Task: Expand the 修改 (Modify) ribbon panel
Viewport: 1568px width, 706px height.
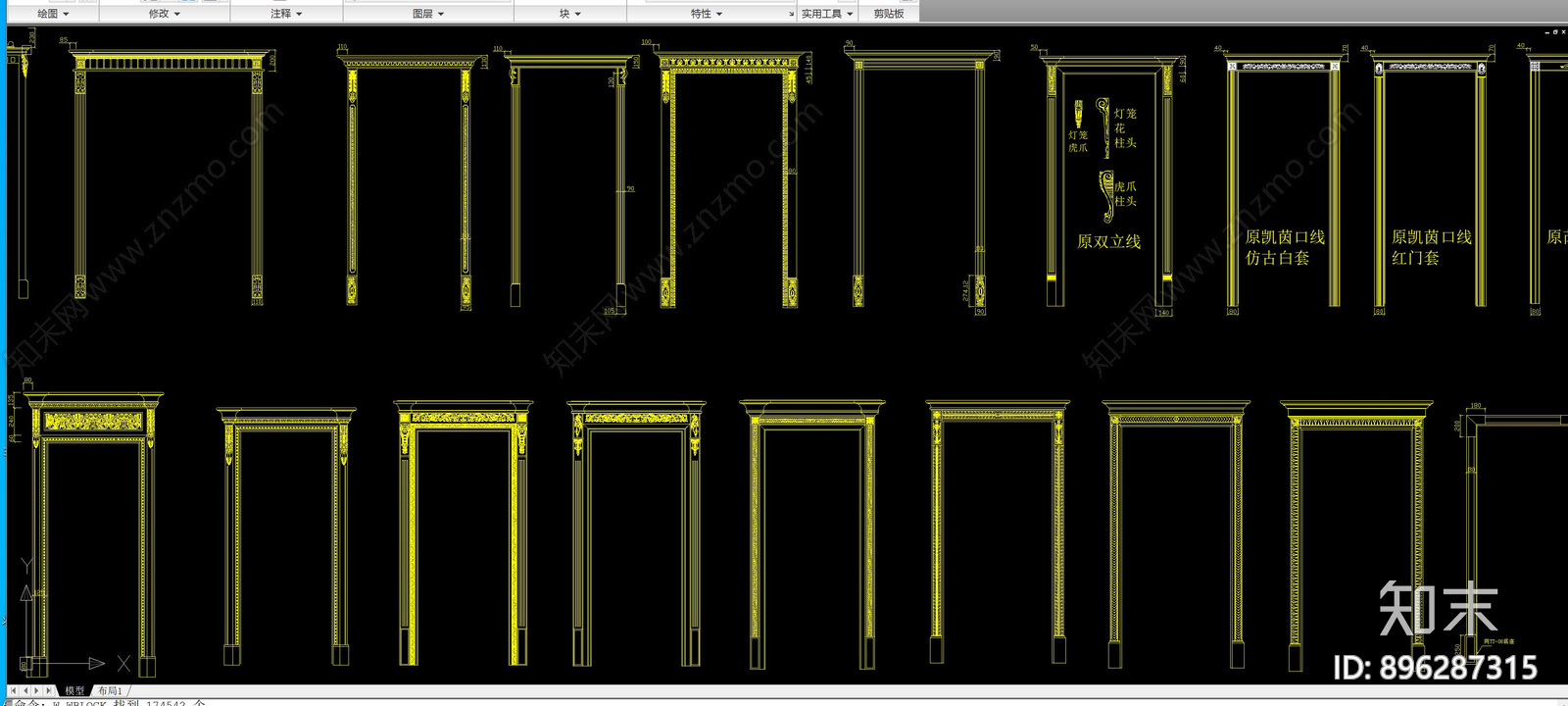Action: coord(164,14)
